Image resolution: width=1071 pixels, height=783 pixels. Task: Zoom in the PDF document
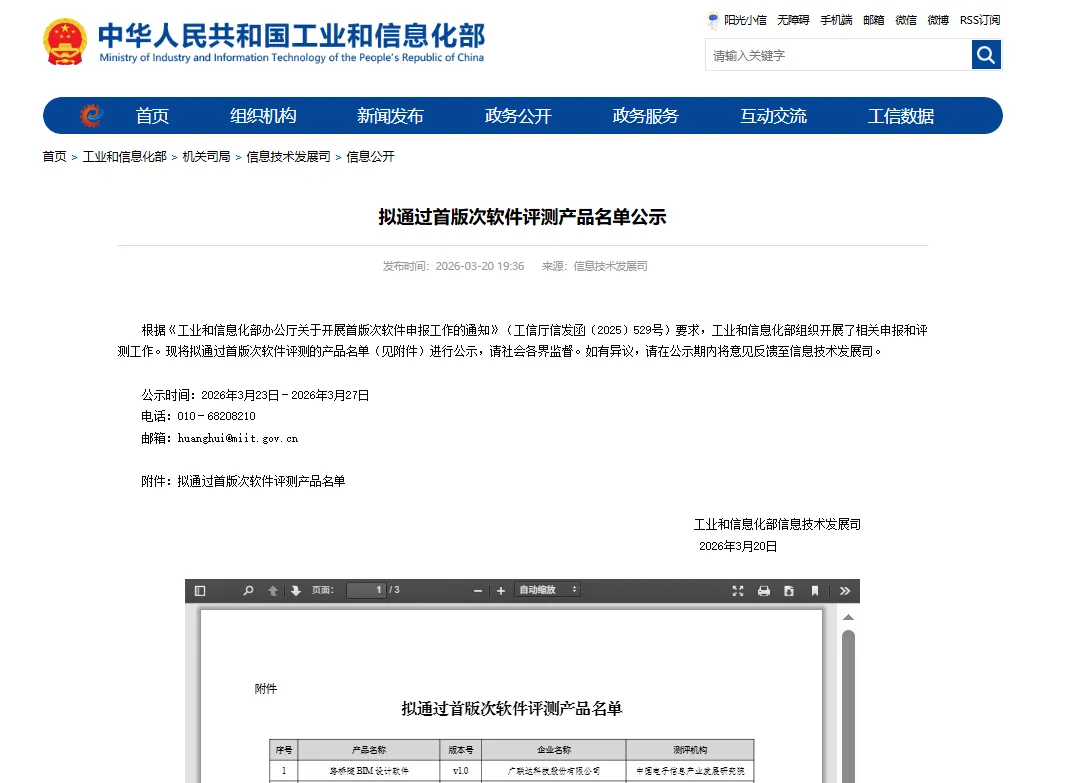pyautogui.click(x=501, y=591)
